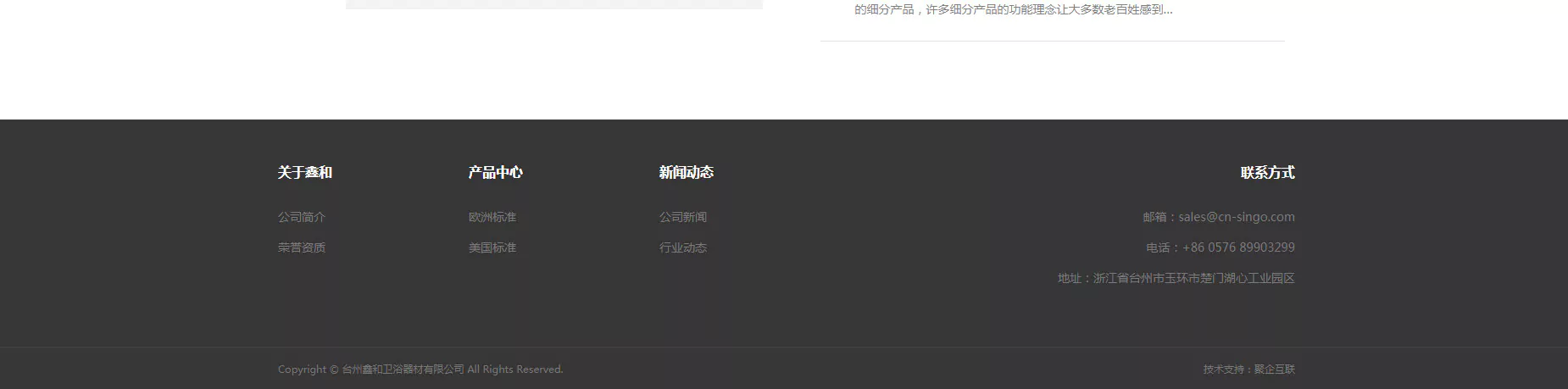This screenshot has height=389, width=1568.
Task: Click 台州鑫和卫浴器材有限公司 in the copyright
Action: pyautogui.click(x=403, y=370)
